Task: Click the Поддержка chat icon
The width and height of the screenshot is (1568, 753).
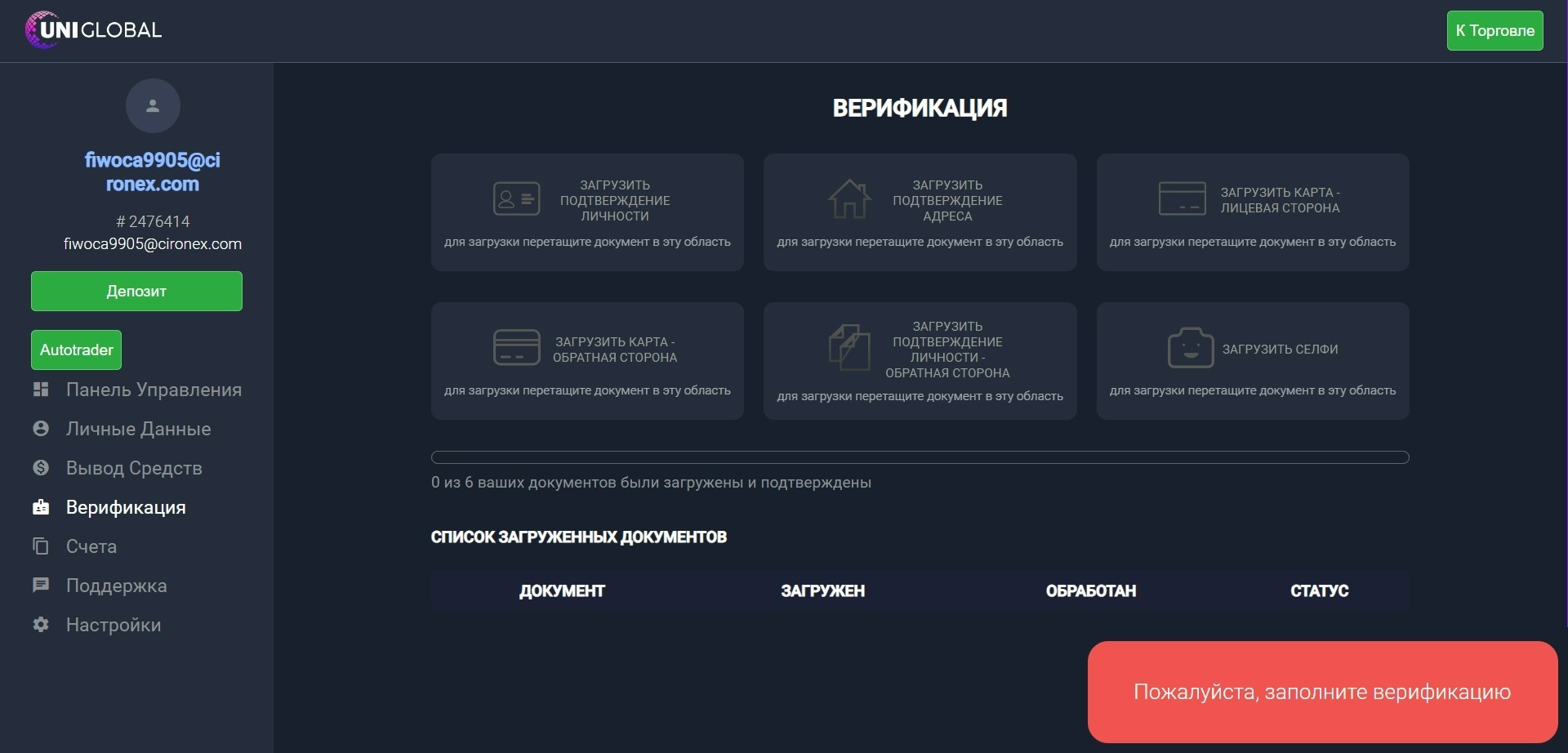Action: coord(41,586)
